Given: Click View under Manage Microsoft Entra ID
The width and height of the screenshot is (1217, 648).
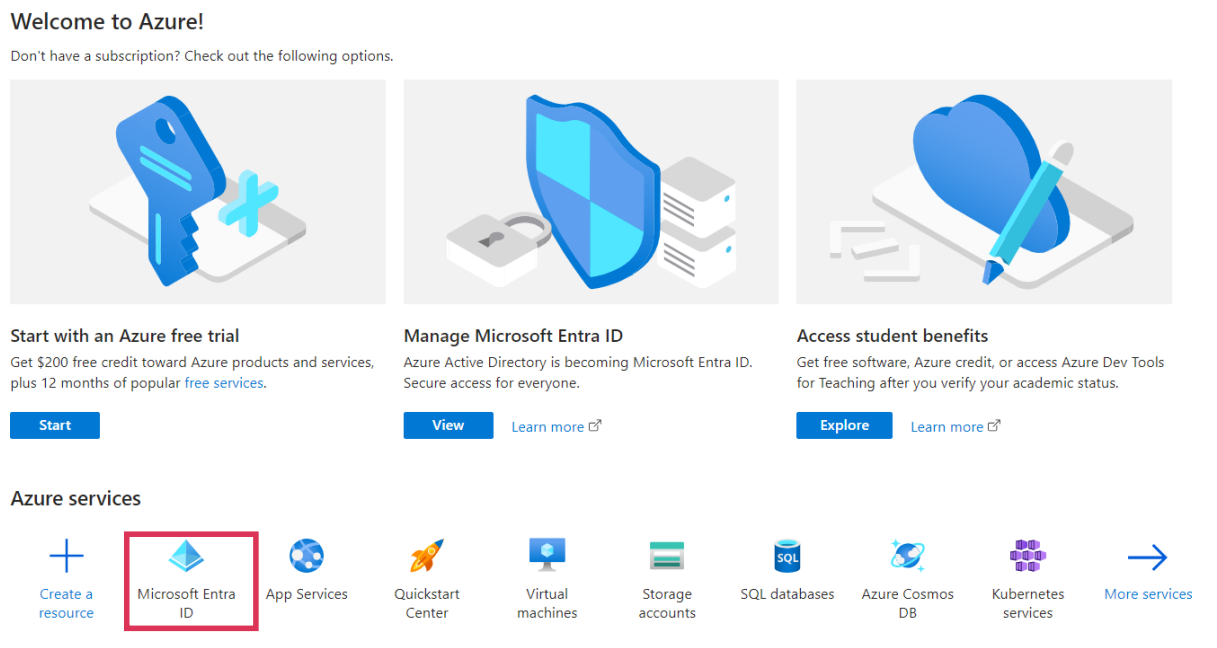Looking at the screenshot, I should point(448,425).
